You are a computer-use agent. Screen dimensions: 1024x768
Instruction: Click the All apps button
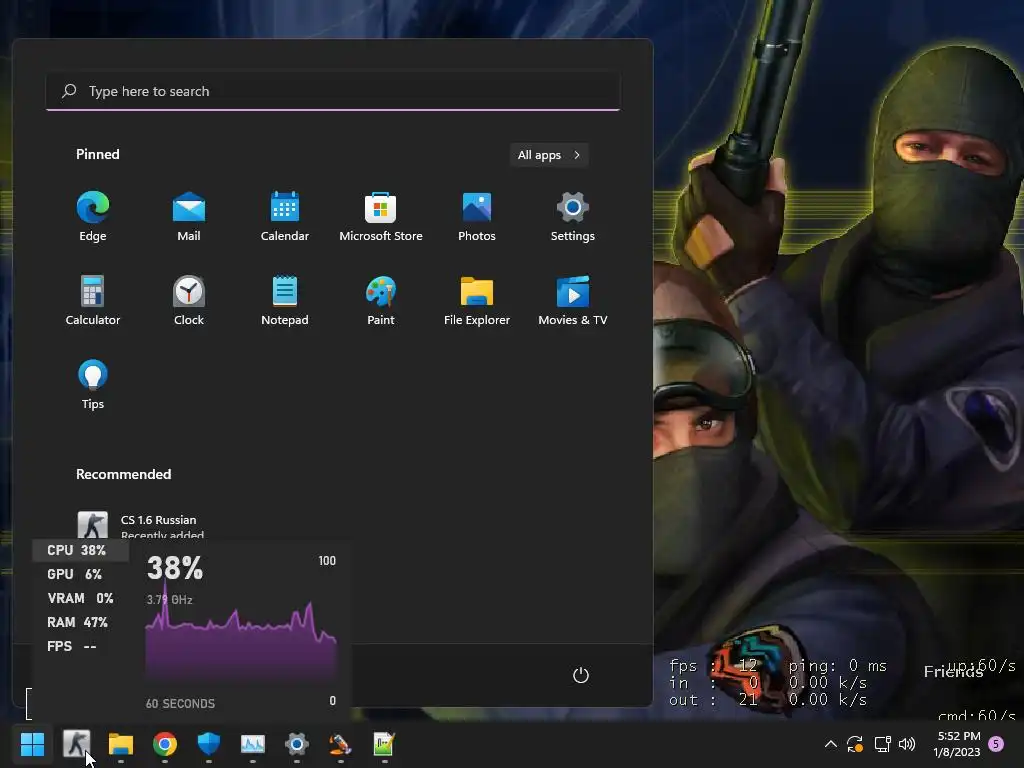(549, 155)
